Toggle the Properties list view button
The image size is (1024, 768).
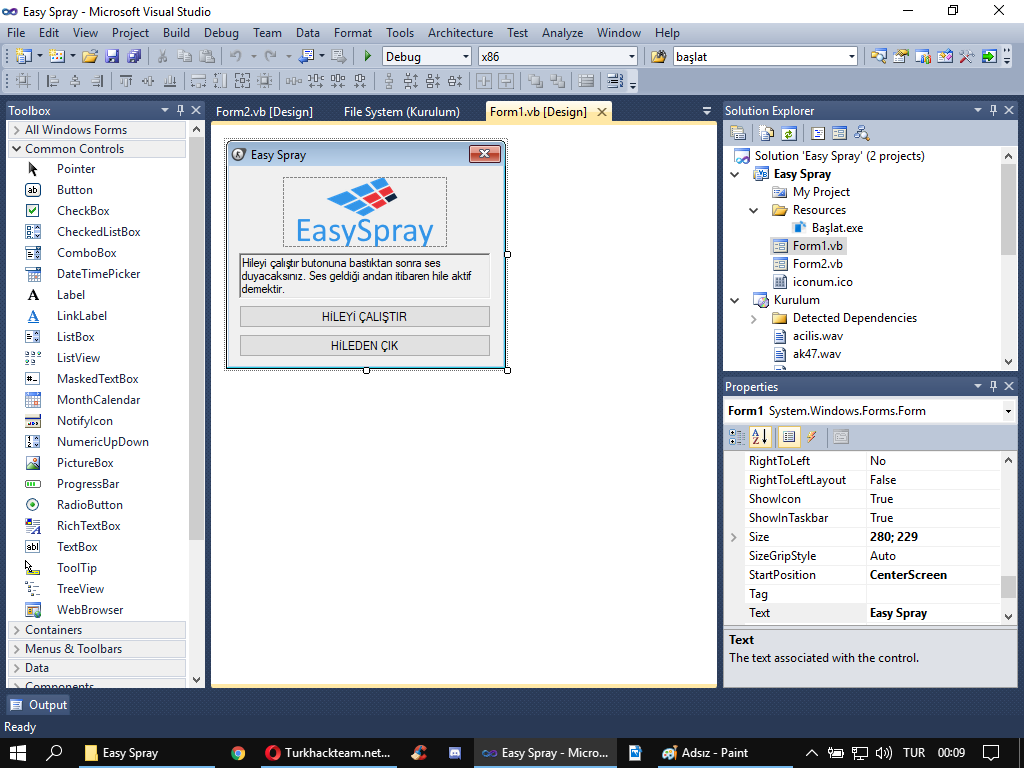coord(789,437)
